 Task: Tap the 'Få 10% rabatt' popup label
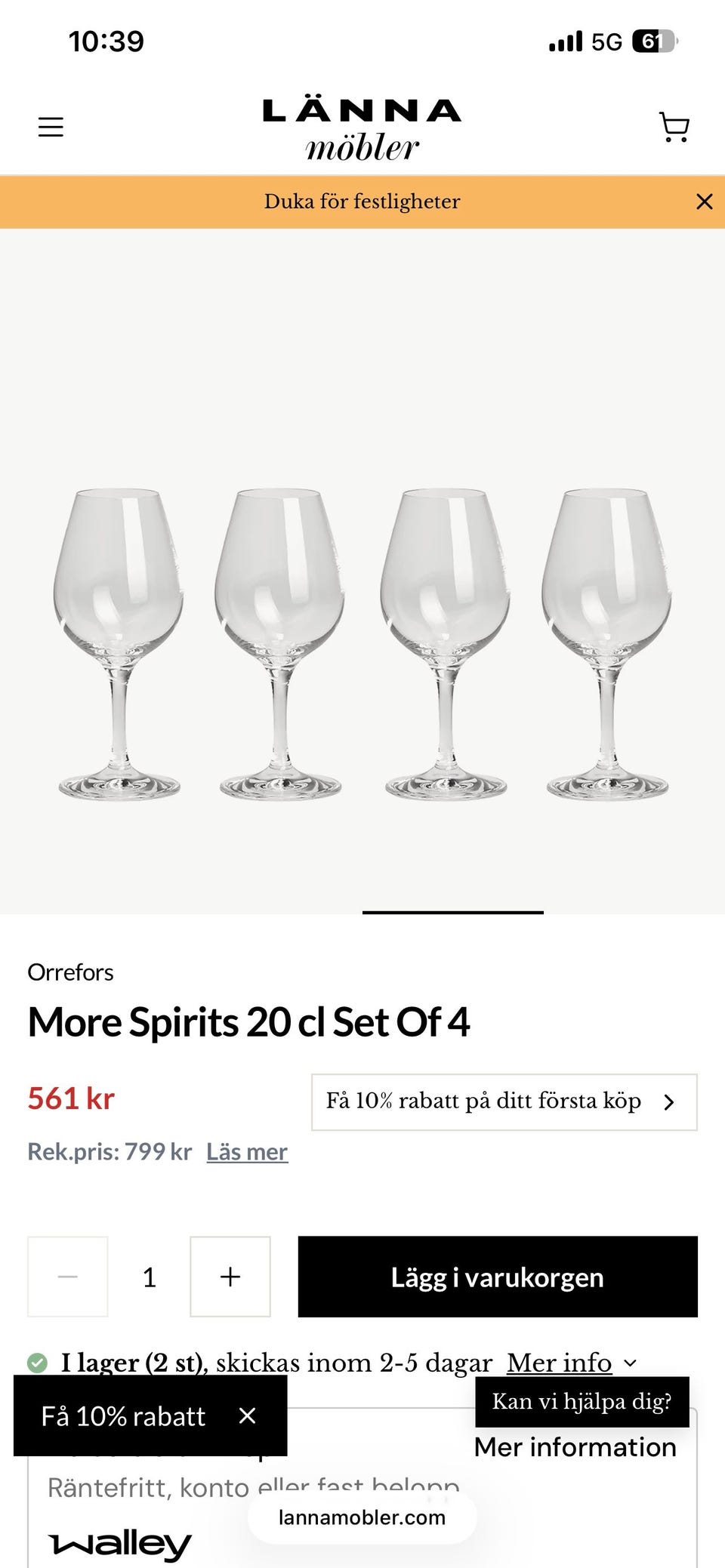[x=123, y=1416]
